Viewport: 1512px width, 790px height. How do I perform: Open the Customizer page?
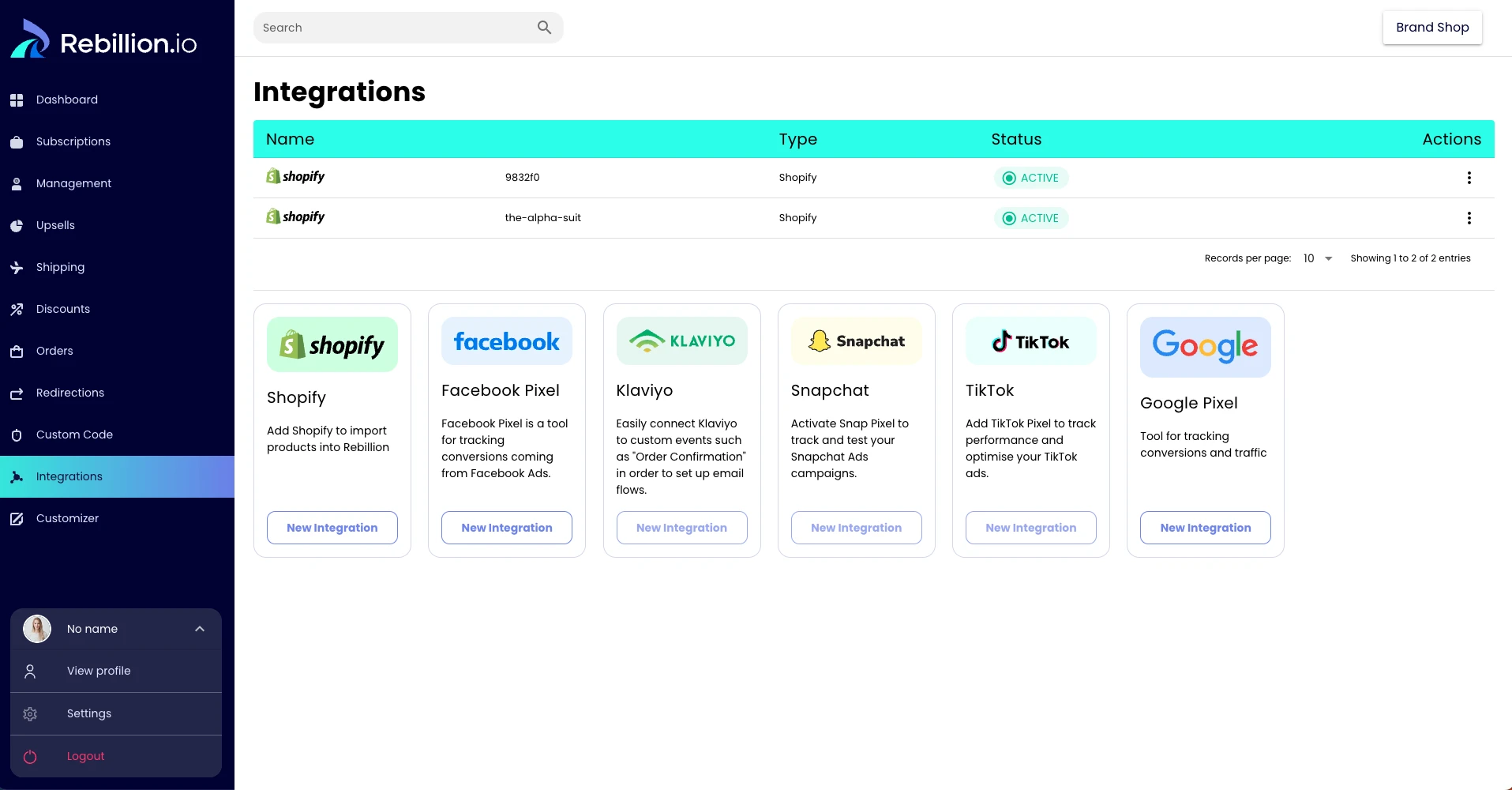(117, 518)
